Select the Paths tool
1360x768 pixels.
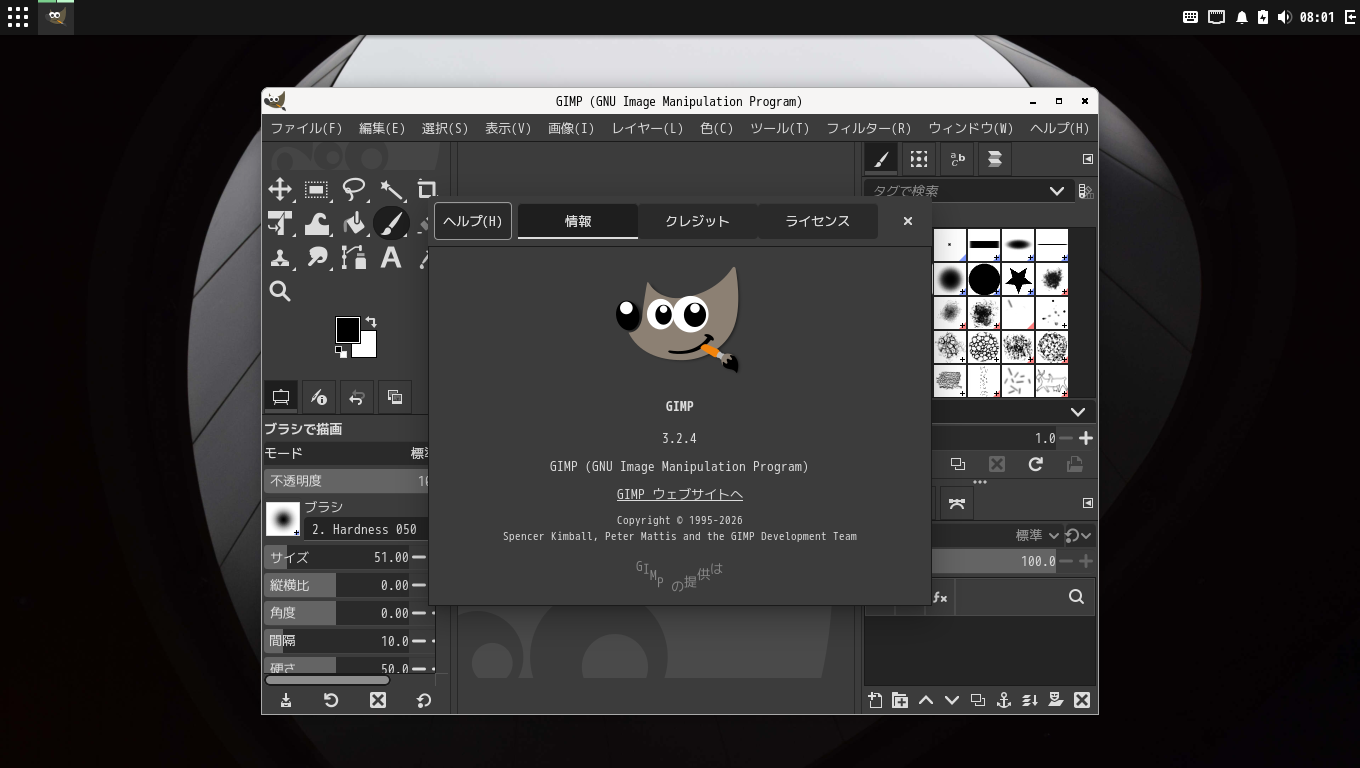(354, 257)
